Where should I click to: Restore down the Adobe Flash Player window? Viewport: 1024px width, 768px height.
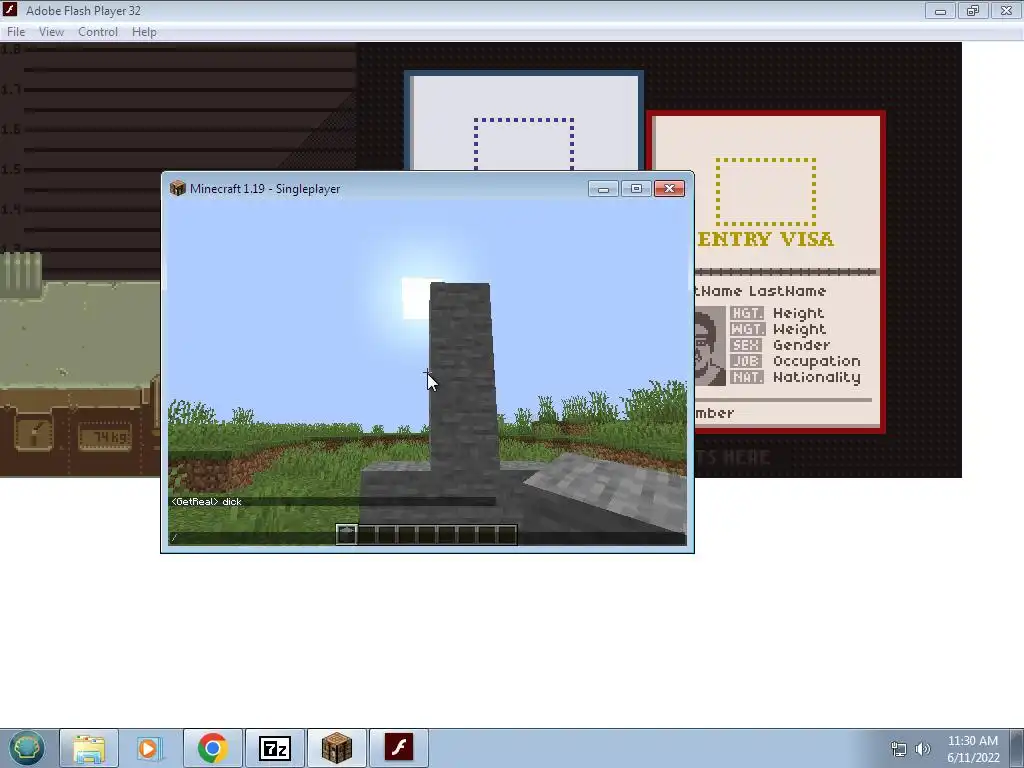point(973,10)
